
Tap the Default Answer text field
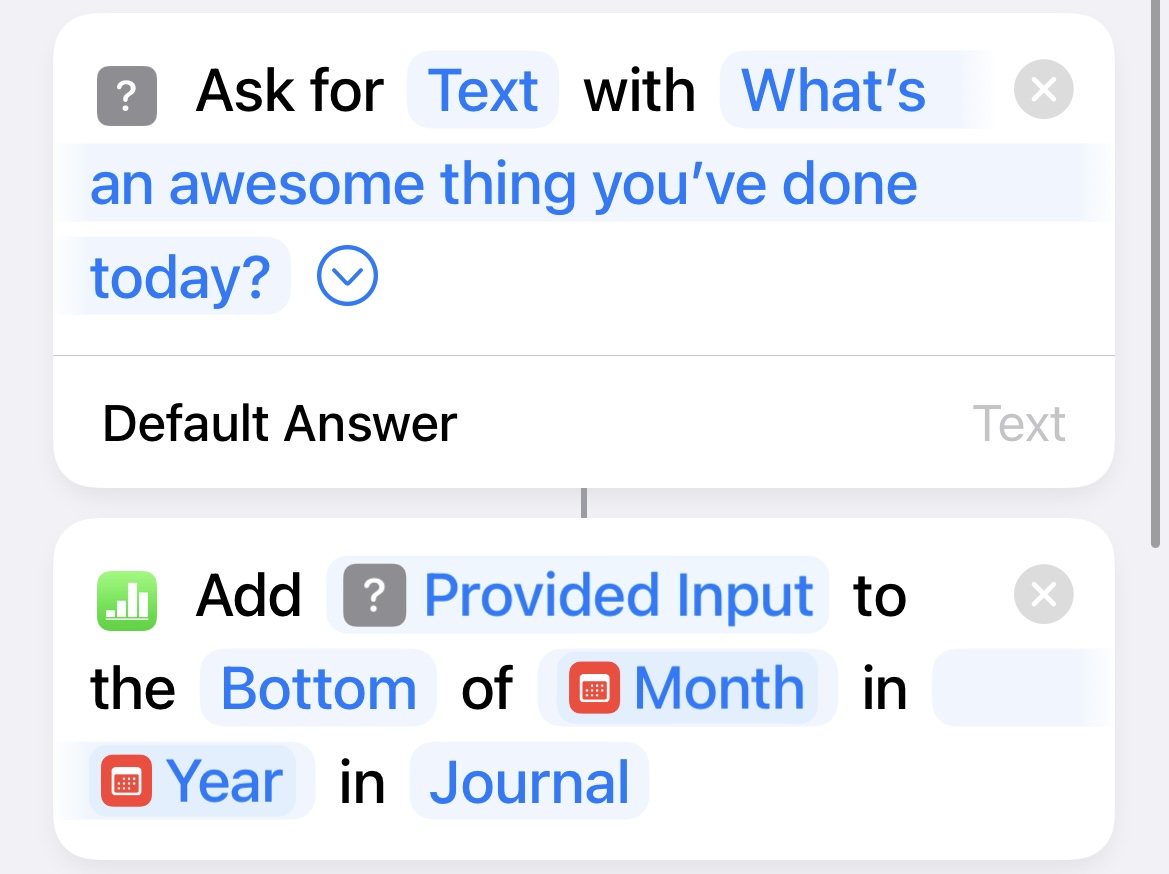(1018, 423)
